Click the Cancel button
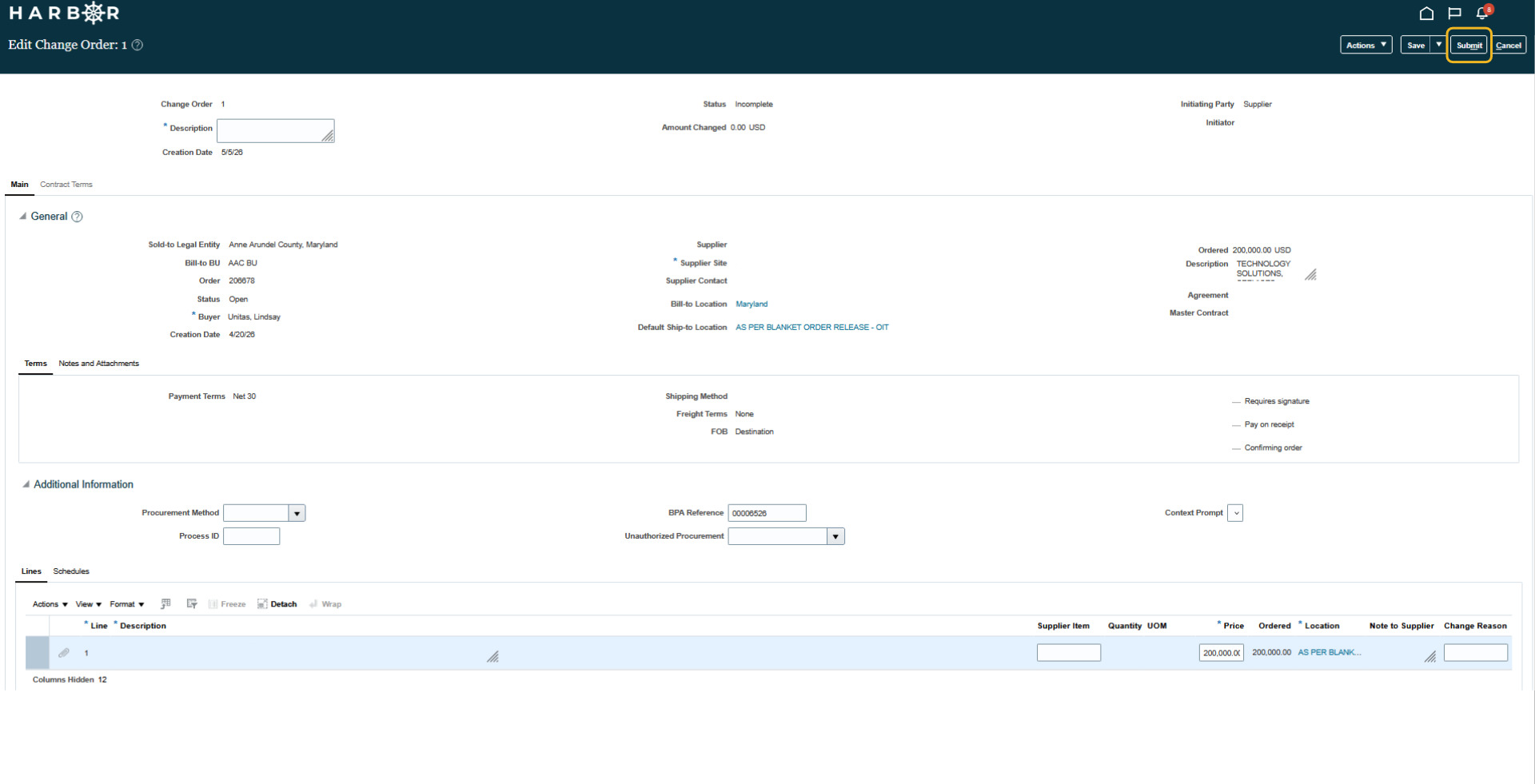The image size is (1535, 784). tap(1509, 45)
